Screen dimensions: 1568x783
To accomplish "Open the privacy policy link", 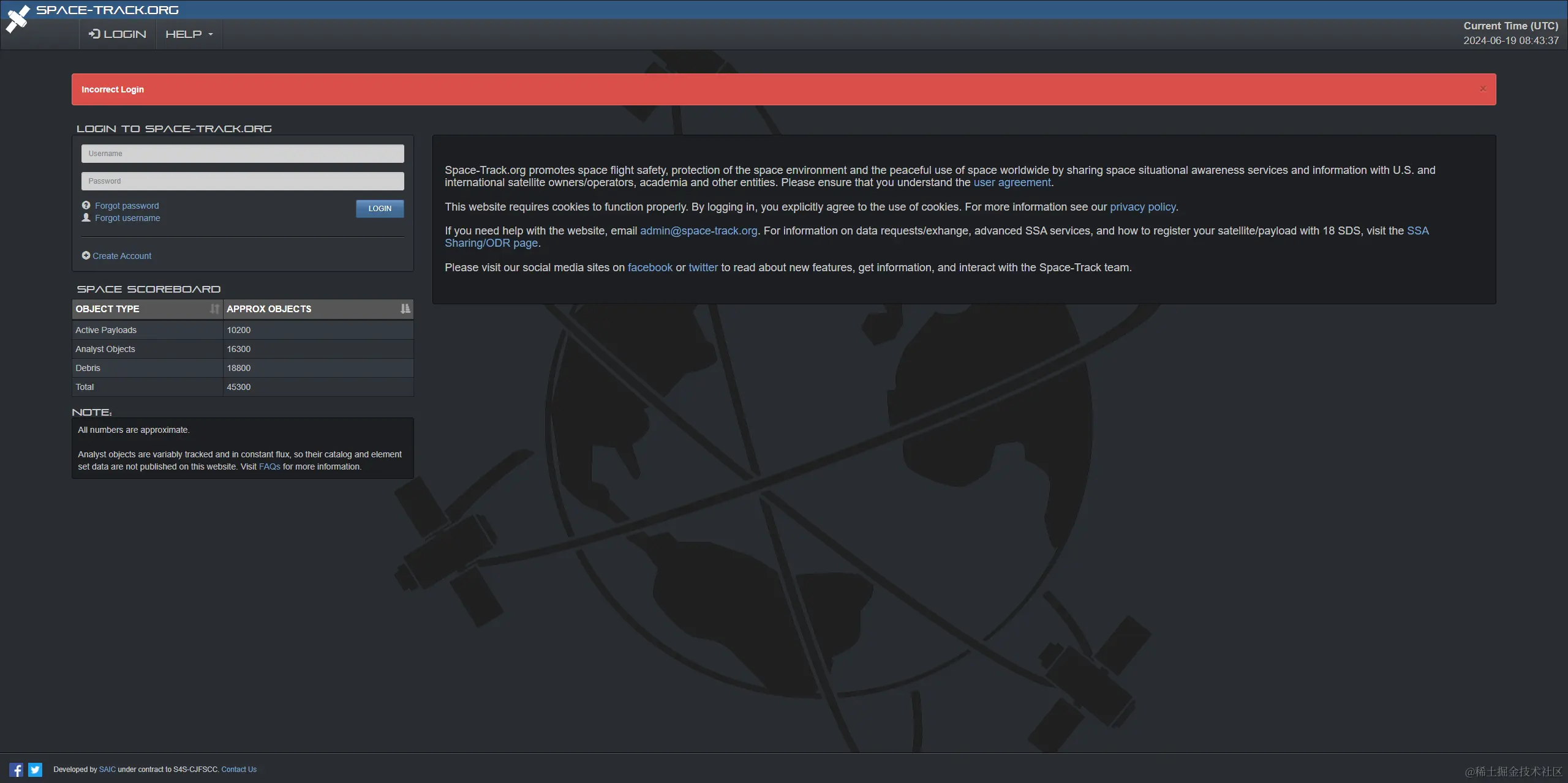I will (1142, 207).
